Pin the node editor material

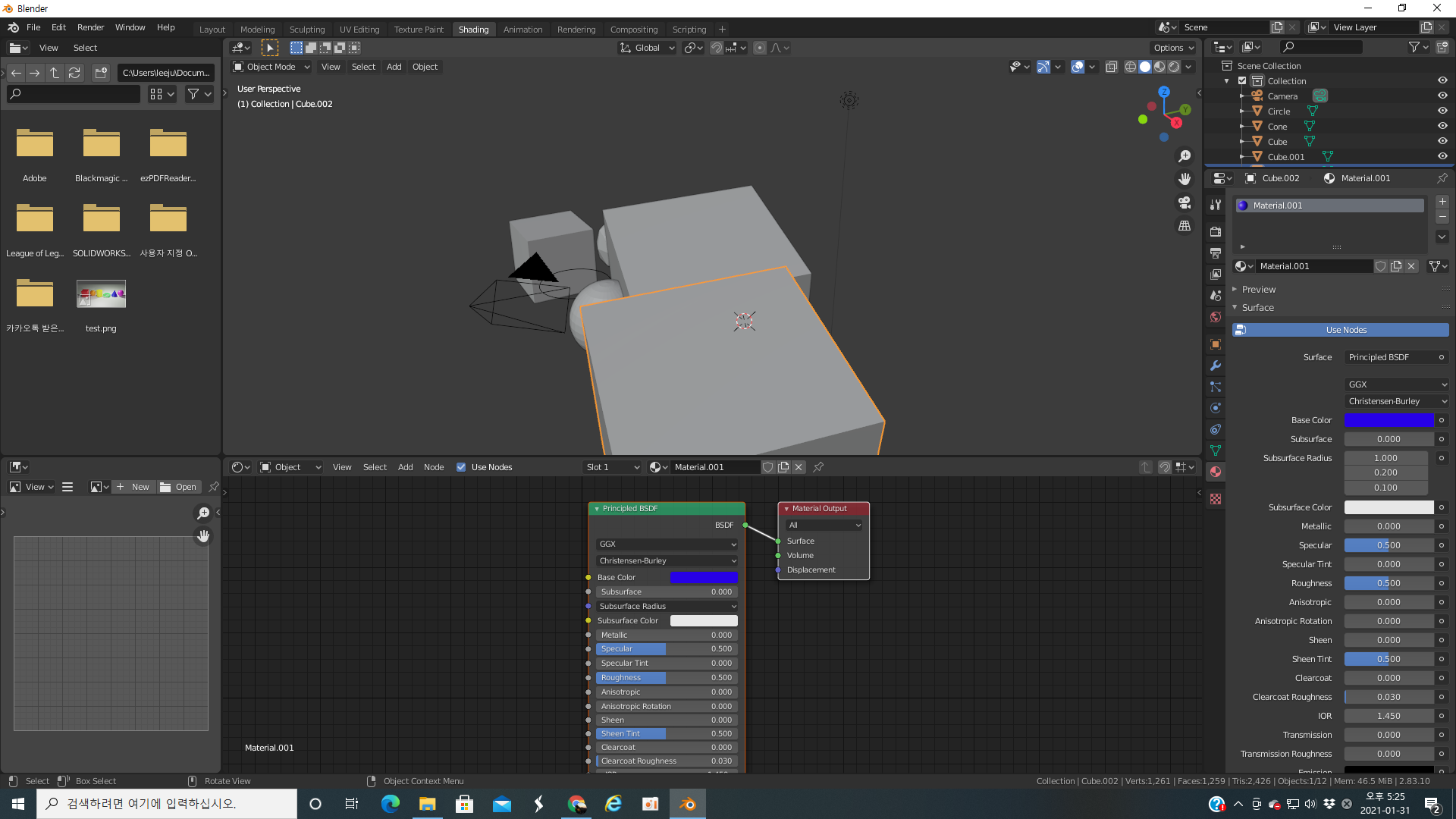coord(818,467)
